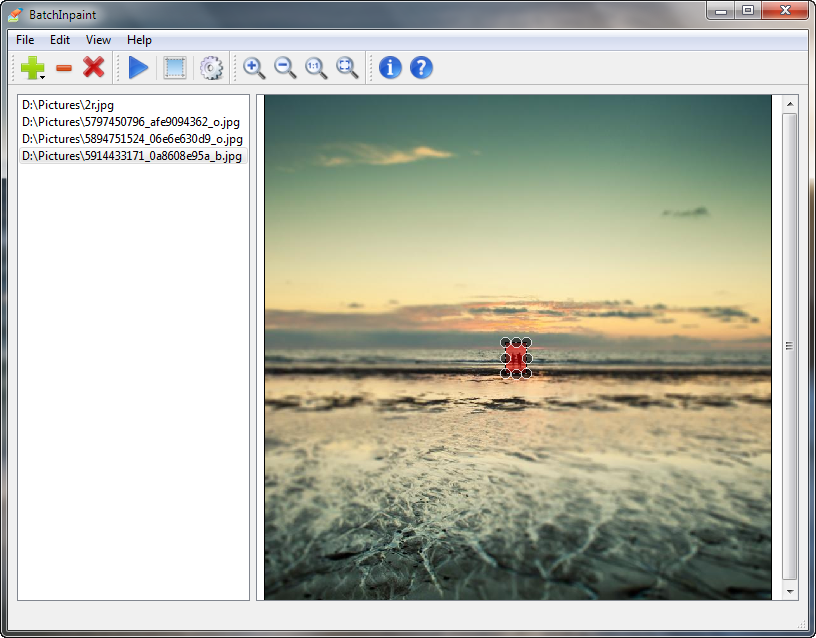Open the Edit menu
Viewport: 816px width, 638px height.
pyautogui.click(x=60, y=40)
